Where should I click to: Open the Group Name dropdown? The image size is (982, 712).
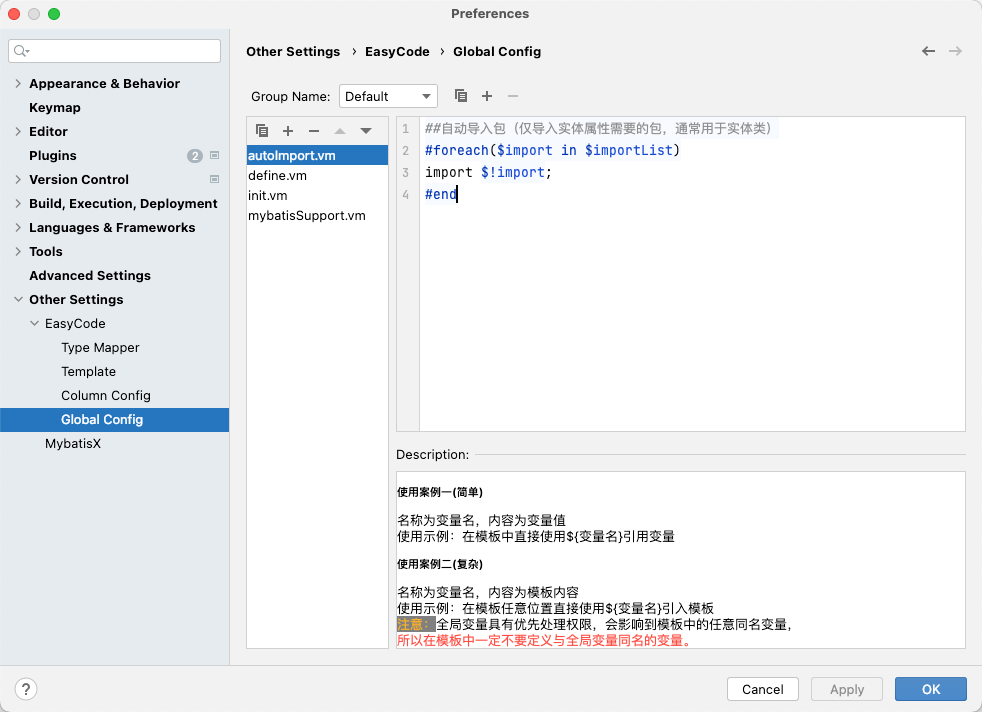click(x=388, y=96)
